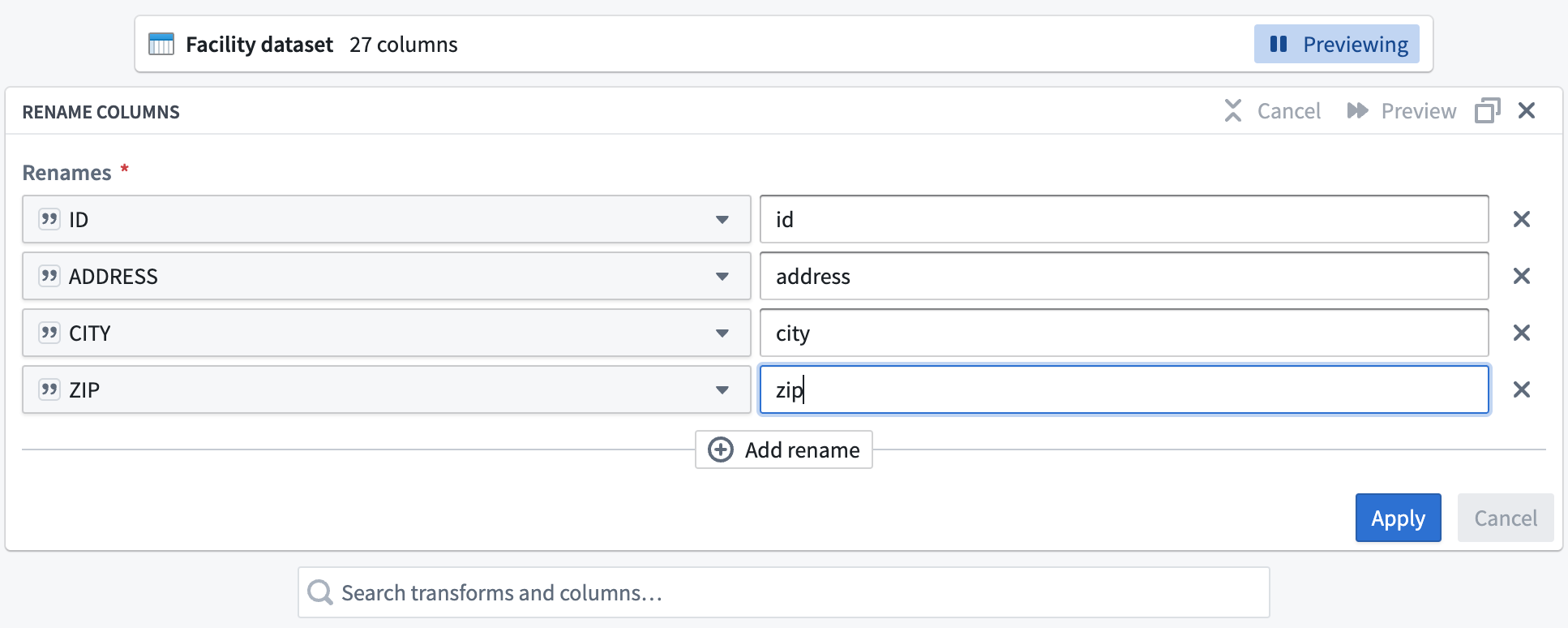Viewport: 1568px width, 628px height.
Task: Pause with the Previewing button
Action: click(x=1336, y=44)
